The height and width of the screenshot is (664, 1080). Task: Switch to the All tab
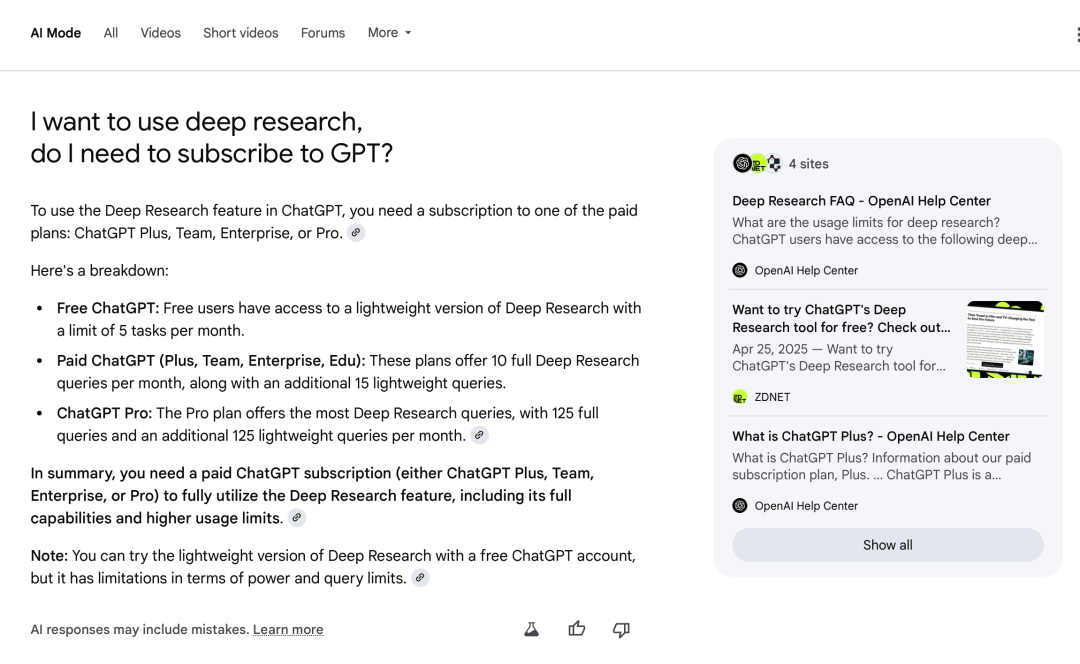pyautogui.click(x=111, y=32)
